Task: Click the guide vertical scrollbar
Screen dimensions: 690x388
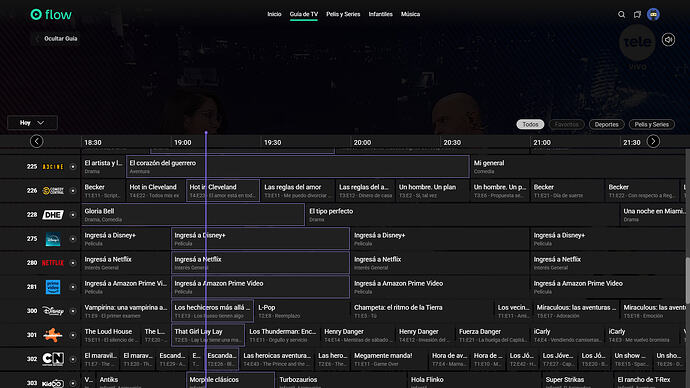Action: [x=687, y=282]
